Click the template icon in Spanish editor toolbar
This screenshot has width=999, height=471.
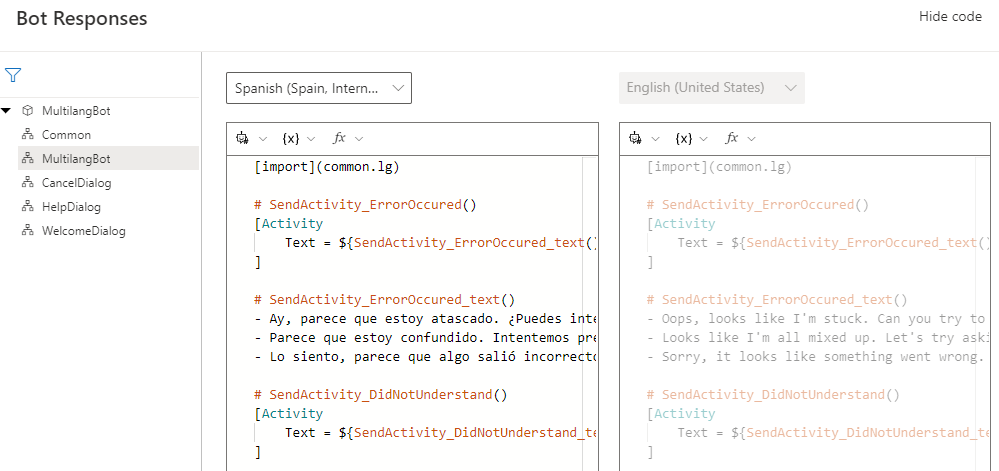[x=242, y=138]
